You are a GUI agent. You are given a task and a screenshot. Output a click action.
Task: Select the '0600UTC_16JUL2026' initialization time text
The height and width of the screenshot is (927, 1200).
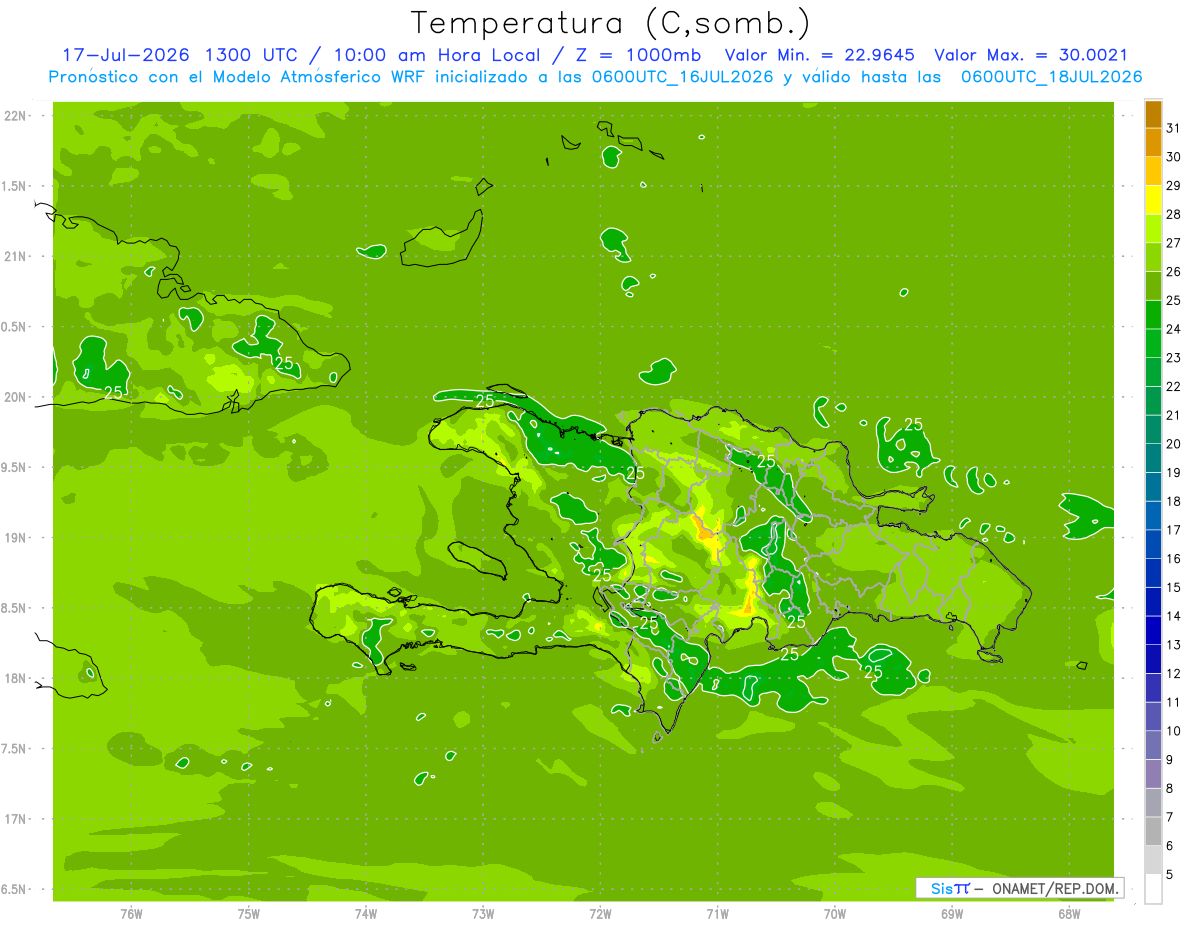683,77
